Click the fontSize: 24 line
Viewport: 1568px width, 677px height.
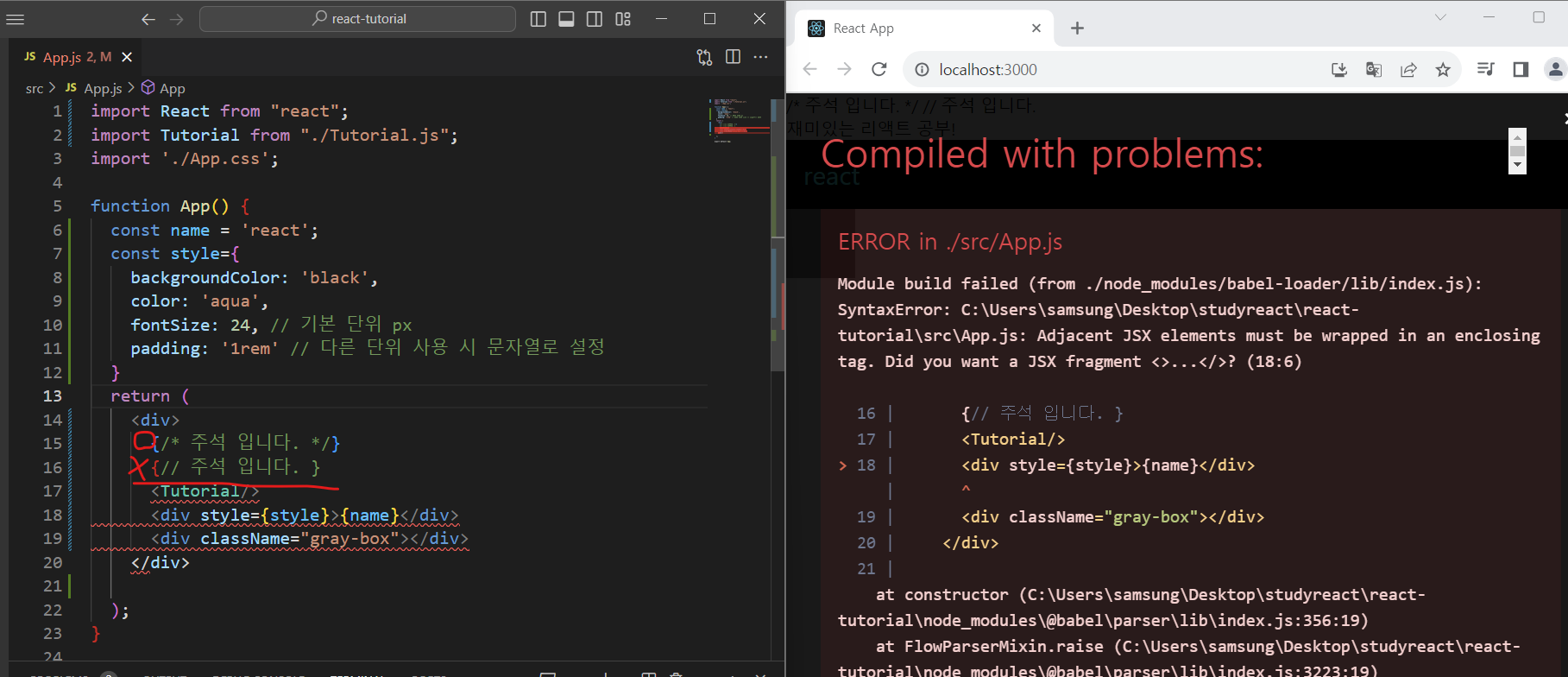tap(271, 325)
